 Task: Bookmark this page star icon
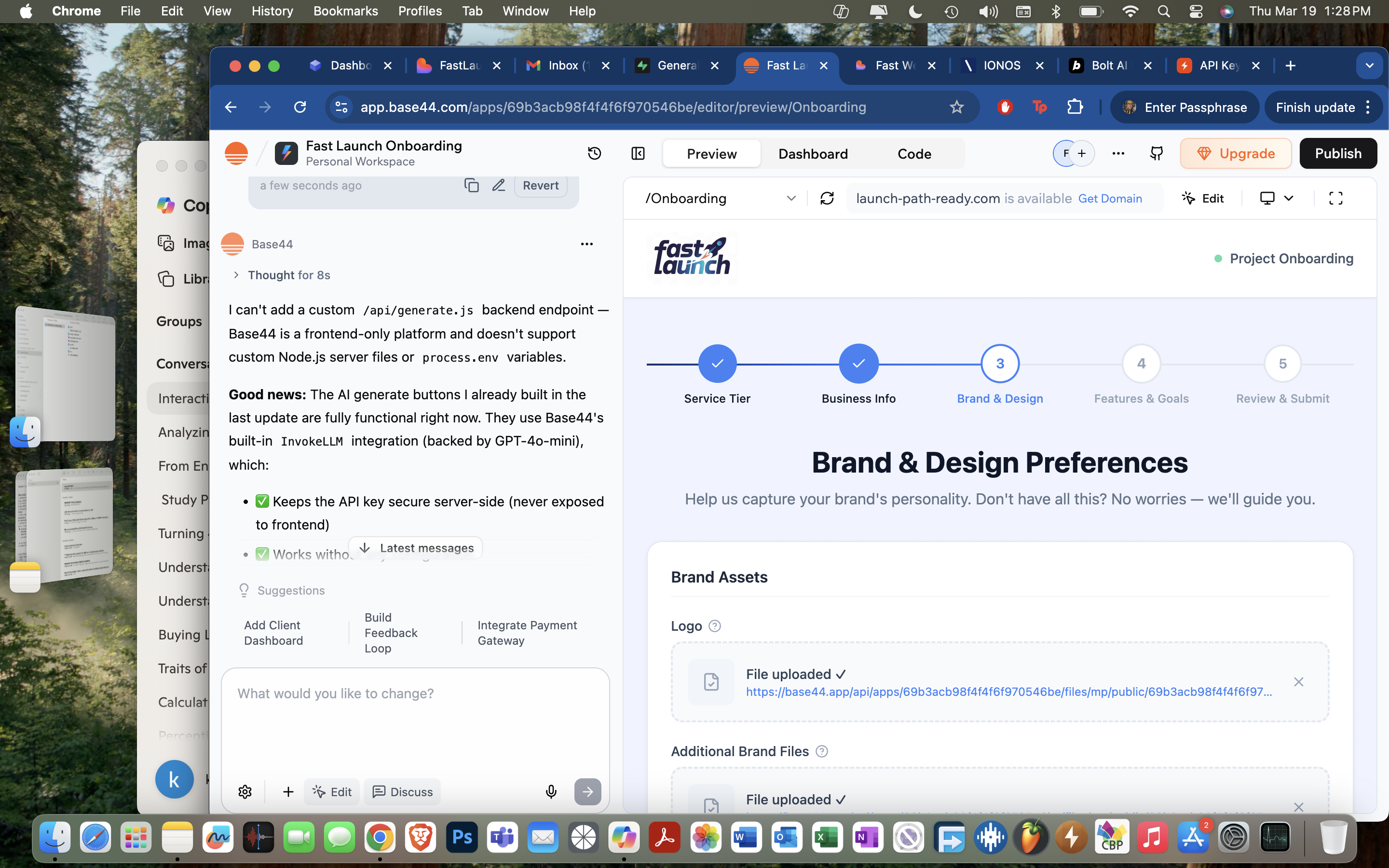pos(956,107)
